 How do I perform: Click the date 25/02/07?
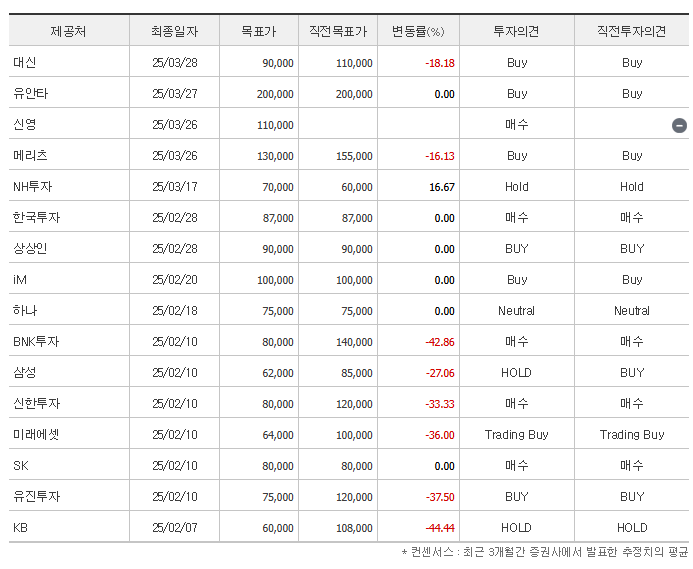175,527
